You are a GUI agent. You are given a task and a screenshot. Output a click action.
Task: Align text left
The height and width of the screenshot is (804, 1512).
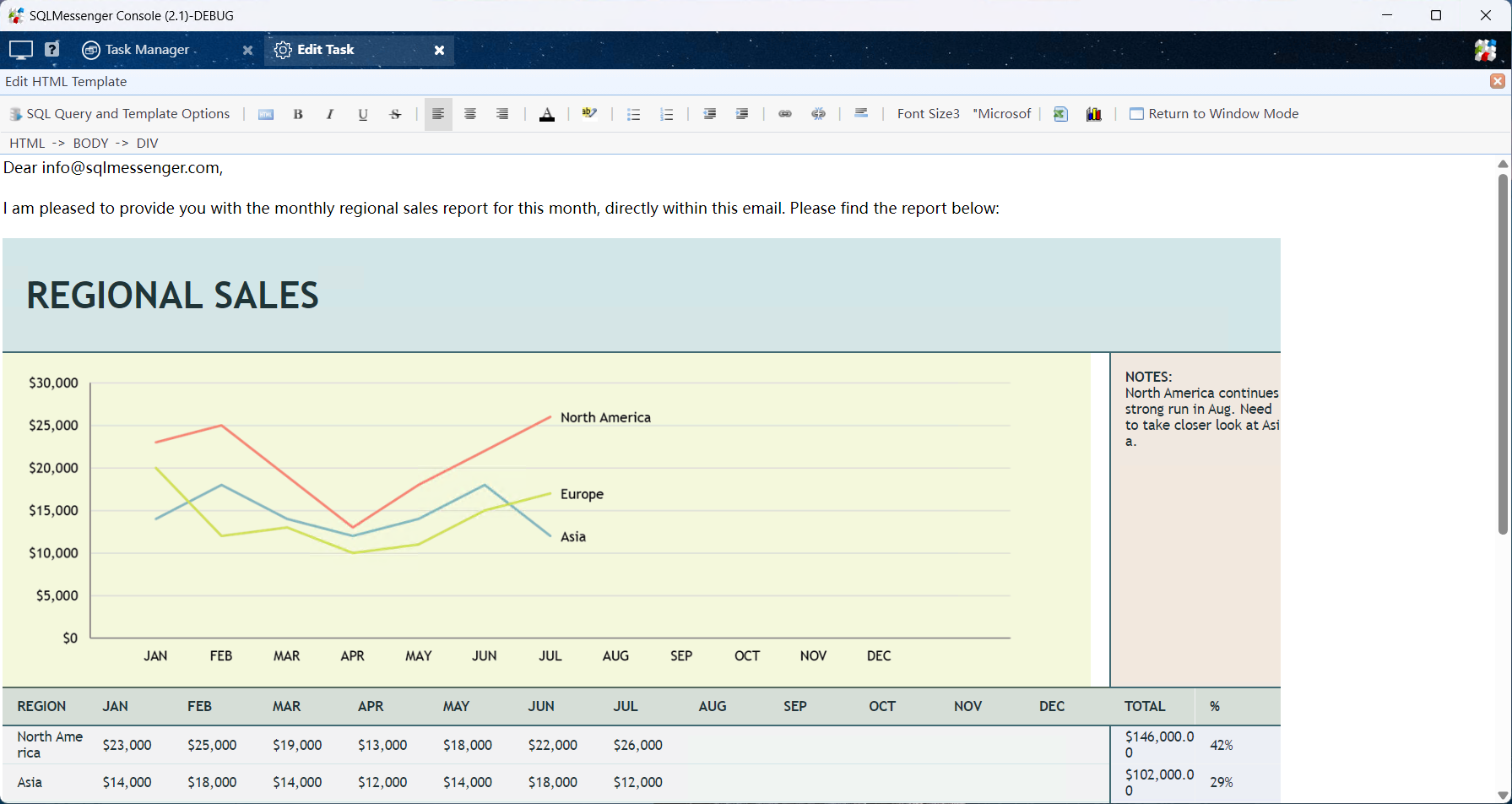[438, 114]
